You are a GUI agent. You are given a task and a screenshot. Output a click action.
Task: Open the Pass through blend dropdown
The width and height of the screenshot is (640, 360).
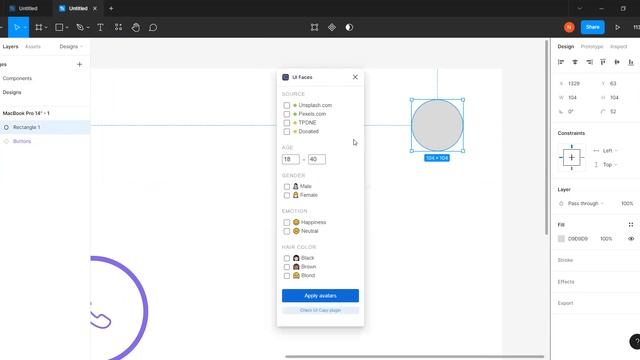click(586, 203)
